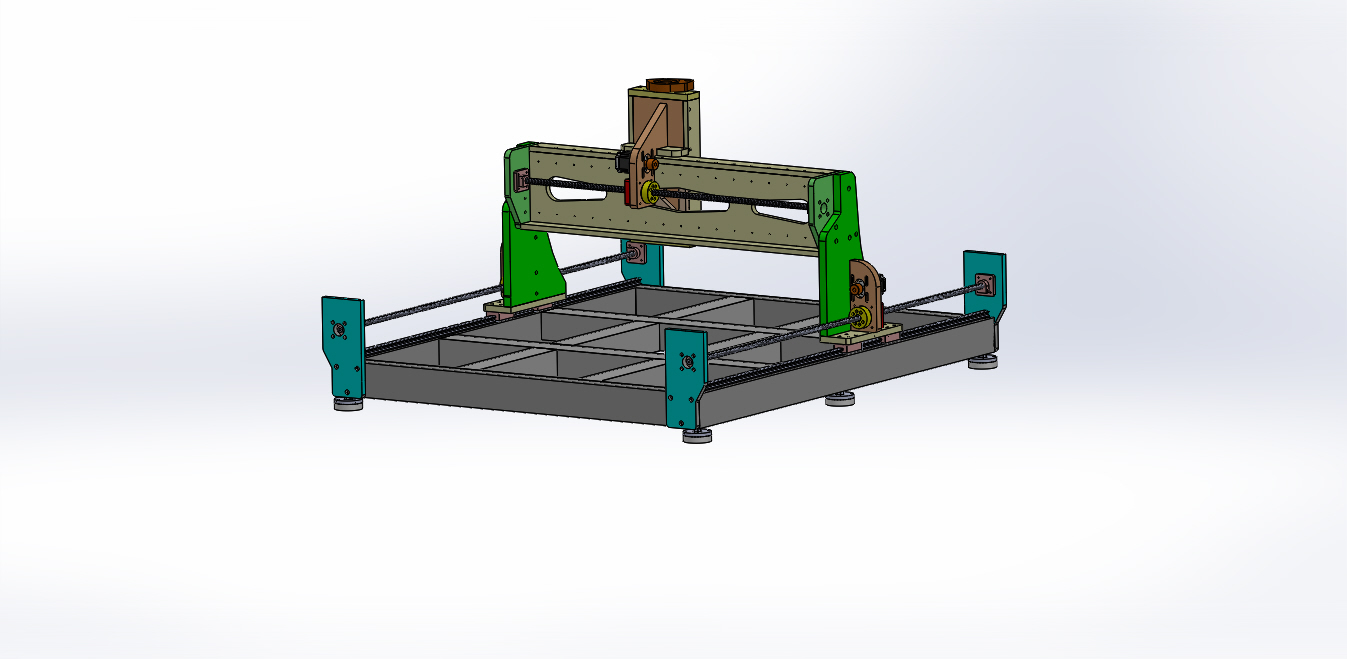Click the yellow pulley on gantry carriage

[649, 194]
